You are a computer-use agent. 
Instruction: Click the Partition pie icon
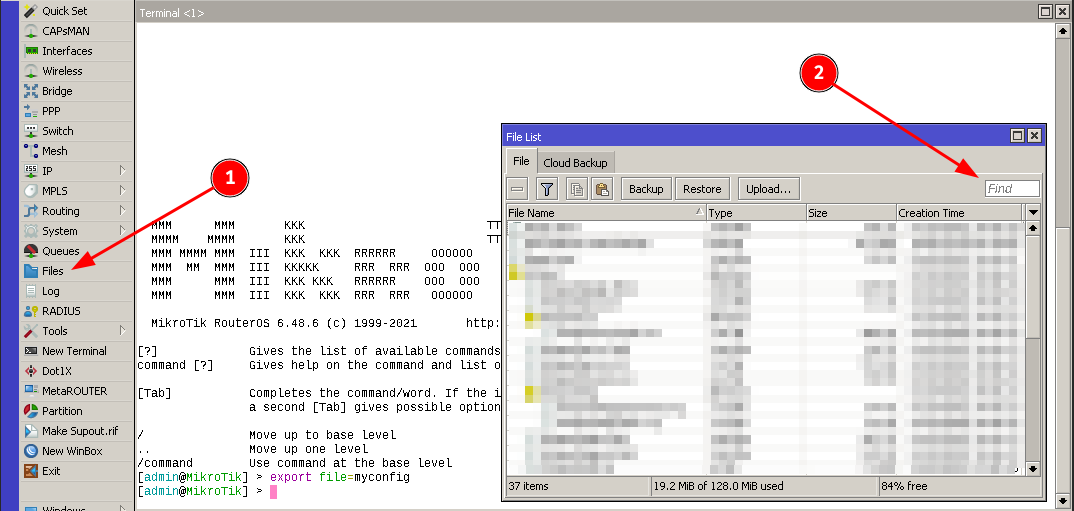[x=30, y=411]
